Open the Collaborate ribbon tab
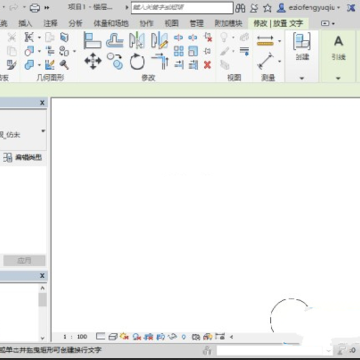Image resolution: width=360 pixels, height=360 pixels. [x=146, y=23]
